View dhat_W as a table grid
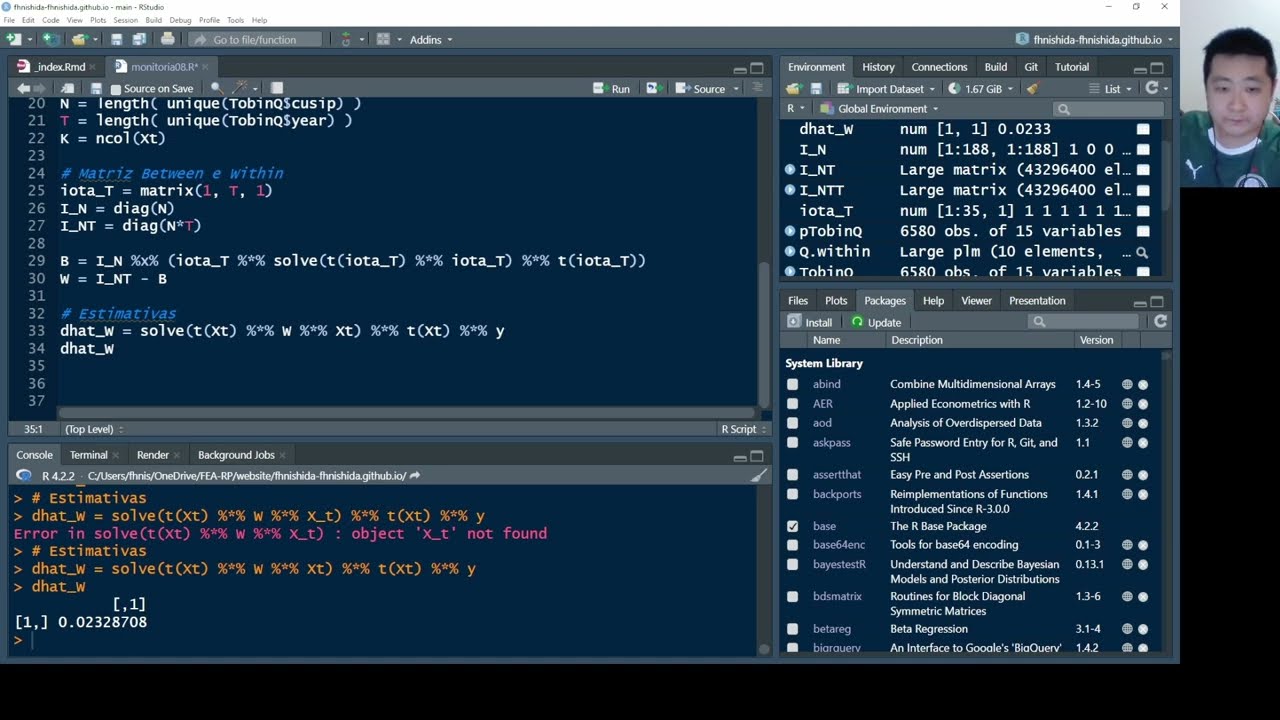 1143,129
